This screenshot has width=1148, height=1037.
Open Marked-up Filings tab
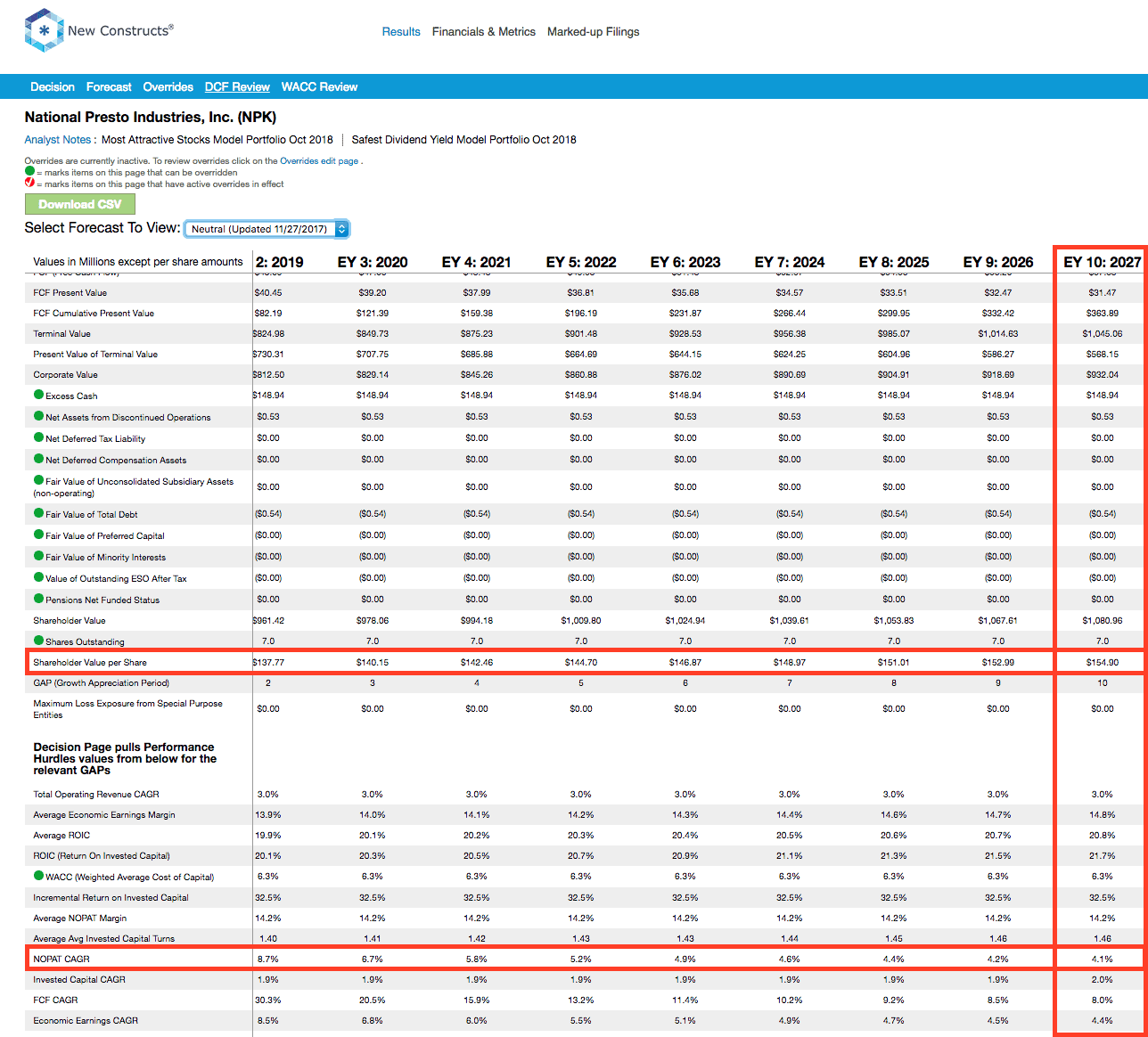click(x=594, y=31)
